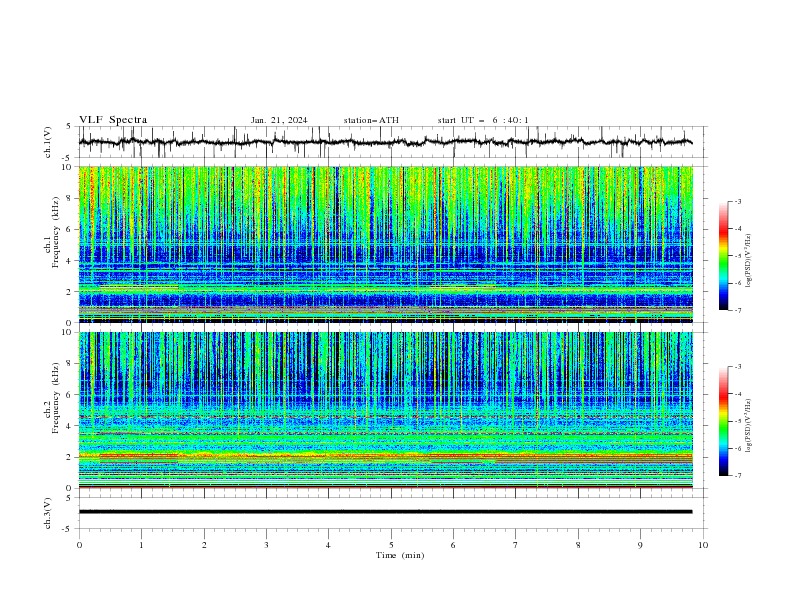Image resolution: width=792 pixels, height=612 pixels.
Task: Click the ch.1 Frequency (kHz) axis label
Action: pyautogui.click(x=52, y=233)
